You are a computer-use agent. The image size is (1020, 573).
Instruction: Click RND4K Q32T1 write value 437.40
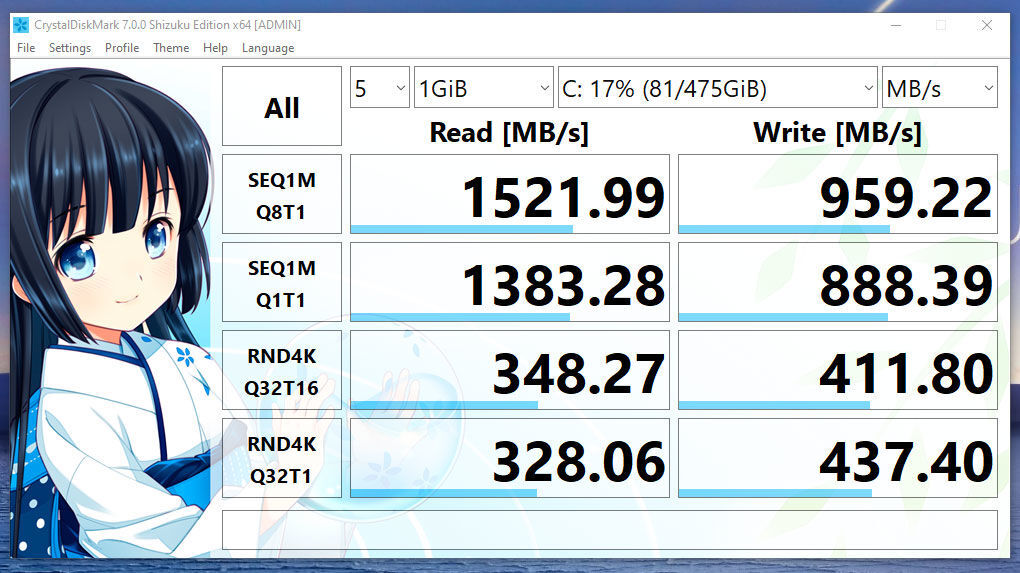click(838, 459)
